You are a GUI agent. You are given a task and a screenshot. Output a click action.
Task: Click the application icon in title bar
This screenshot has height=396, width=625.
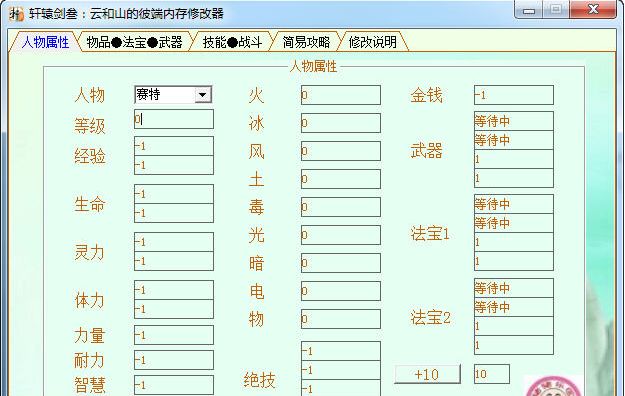16,13
